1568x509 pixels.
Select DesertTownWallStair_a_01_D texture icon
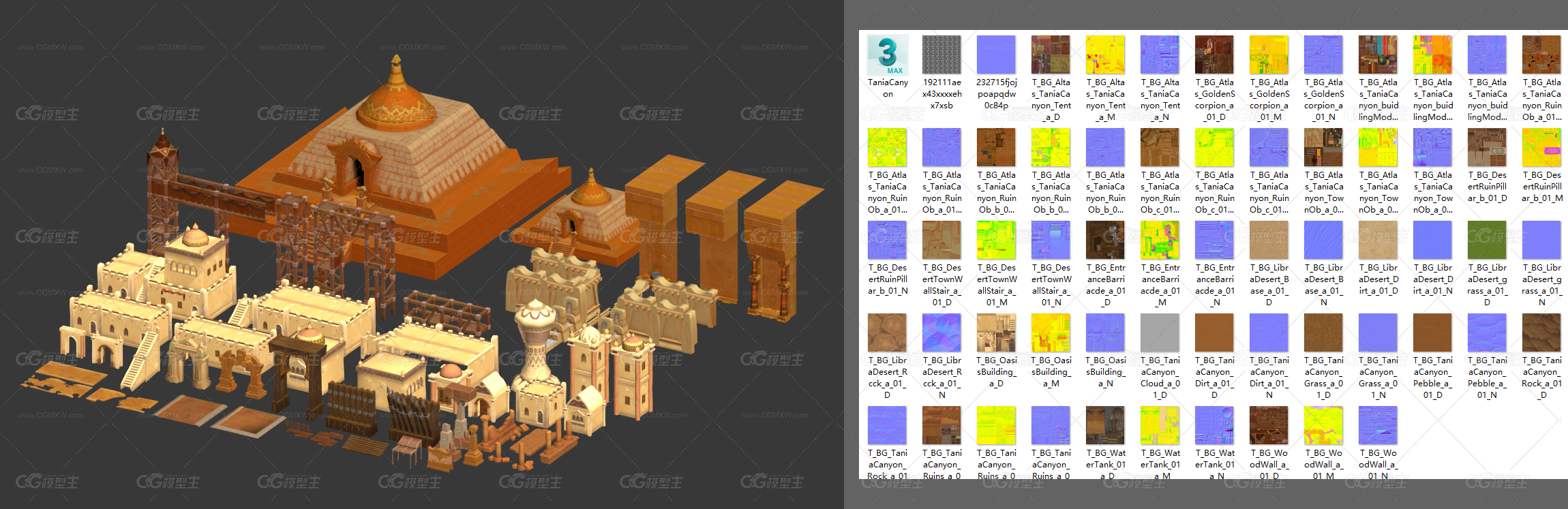[x=941, y=241]
